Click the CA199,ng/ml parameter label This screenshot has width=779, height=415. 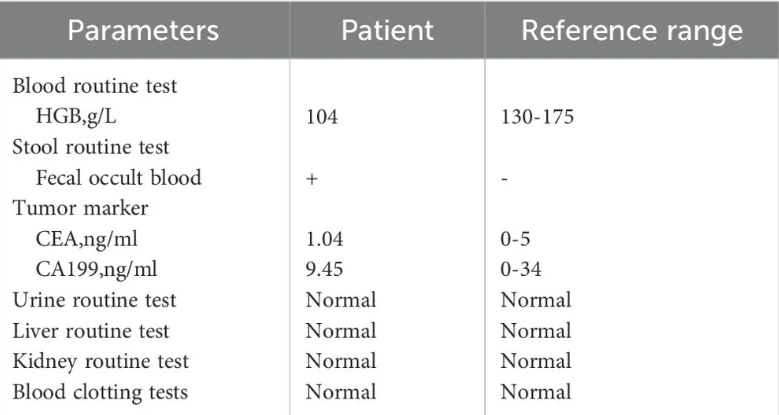pos(96,269)
